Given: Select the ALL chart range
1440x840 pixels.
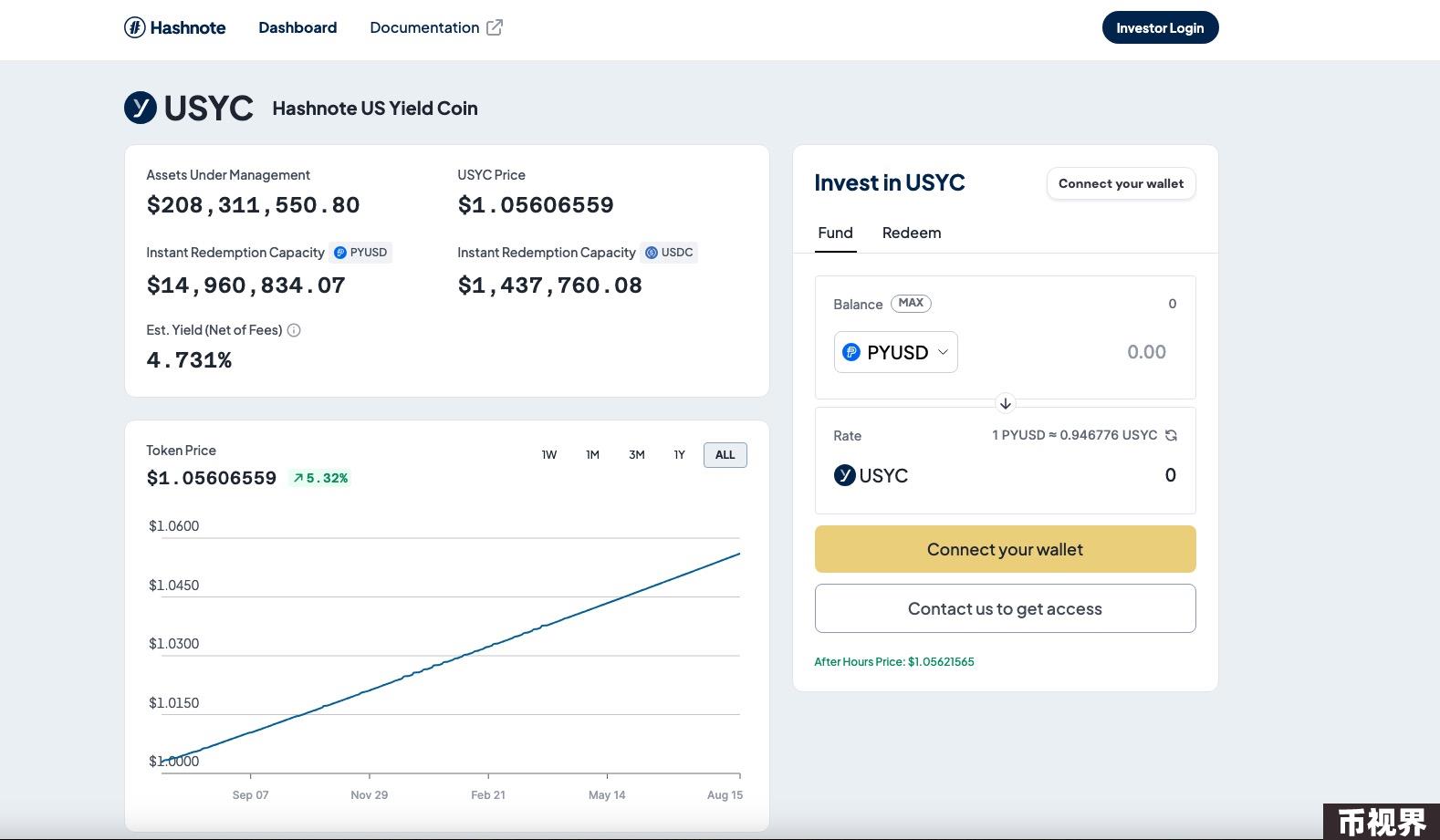Looking at the screenshot, I should [x=725, y=454].
